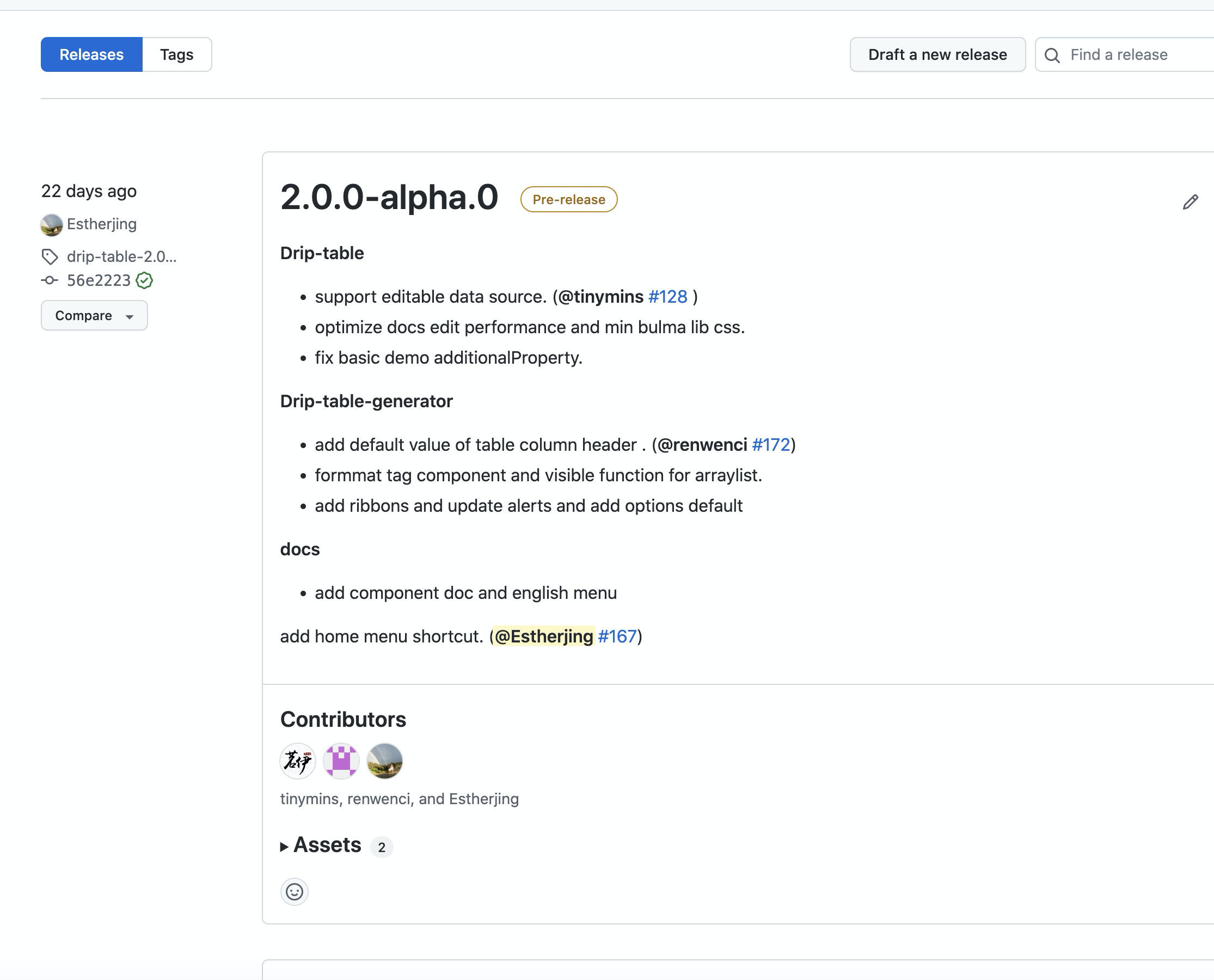This screenshot has height=980, width=1214.
Task: Open pull request #128
Action: pyautogui.click(x=667, y=296)
